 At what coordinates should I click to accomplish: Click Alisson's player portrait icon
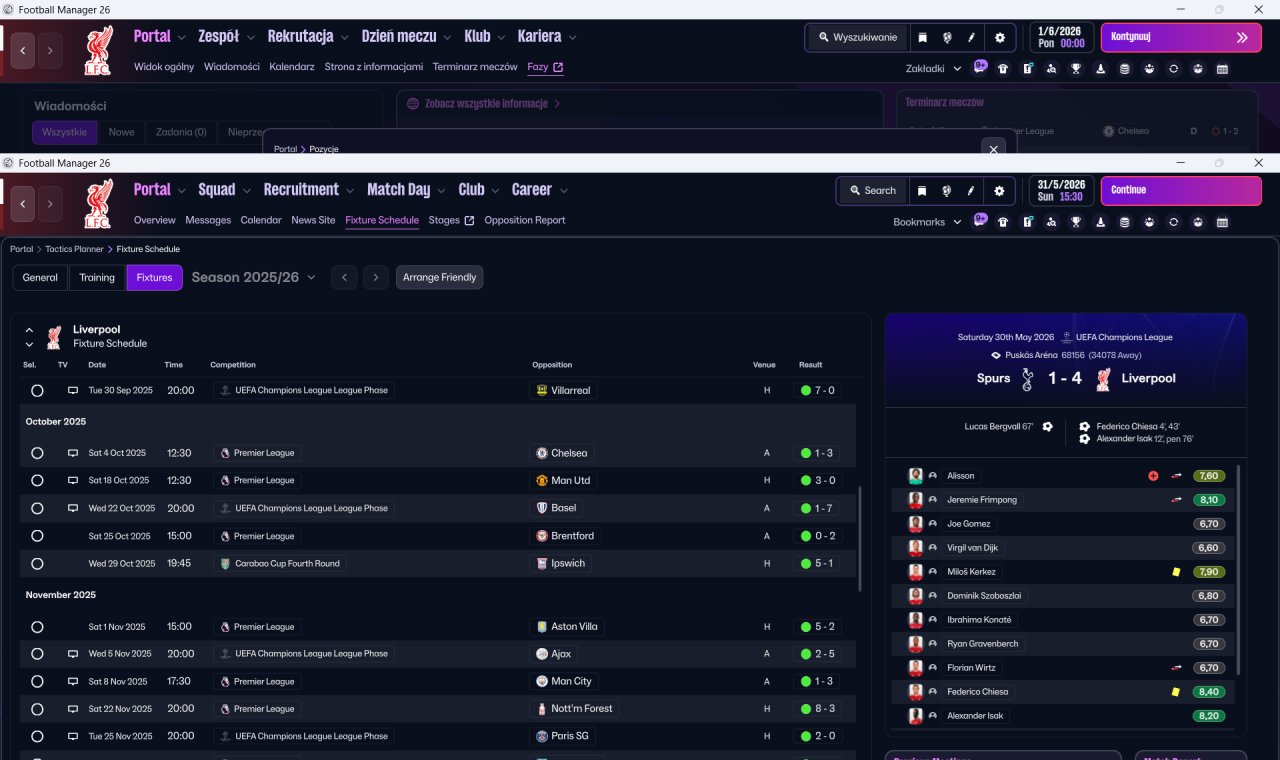coord(915,476)
